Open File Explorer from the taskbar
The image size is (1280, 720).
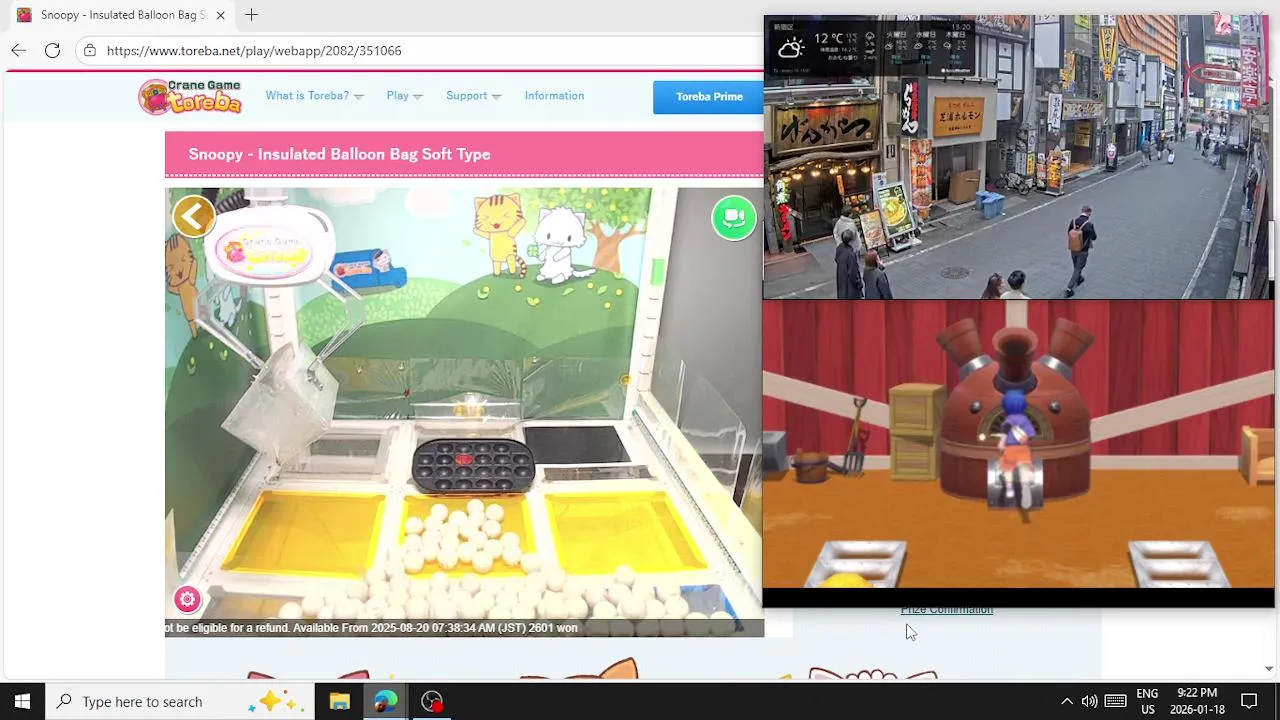tap(339, 701)
